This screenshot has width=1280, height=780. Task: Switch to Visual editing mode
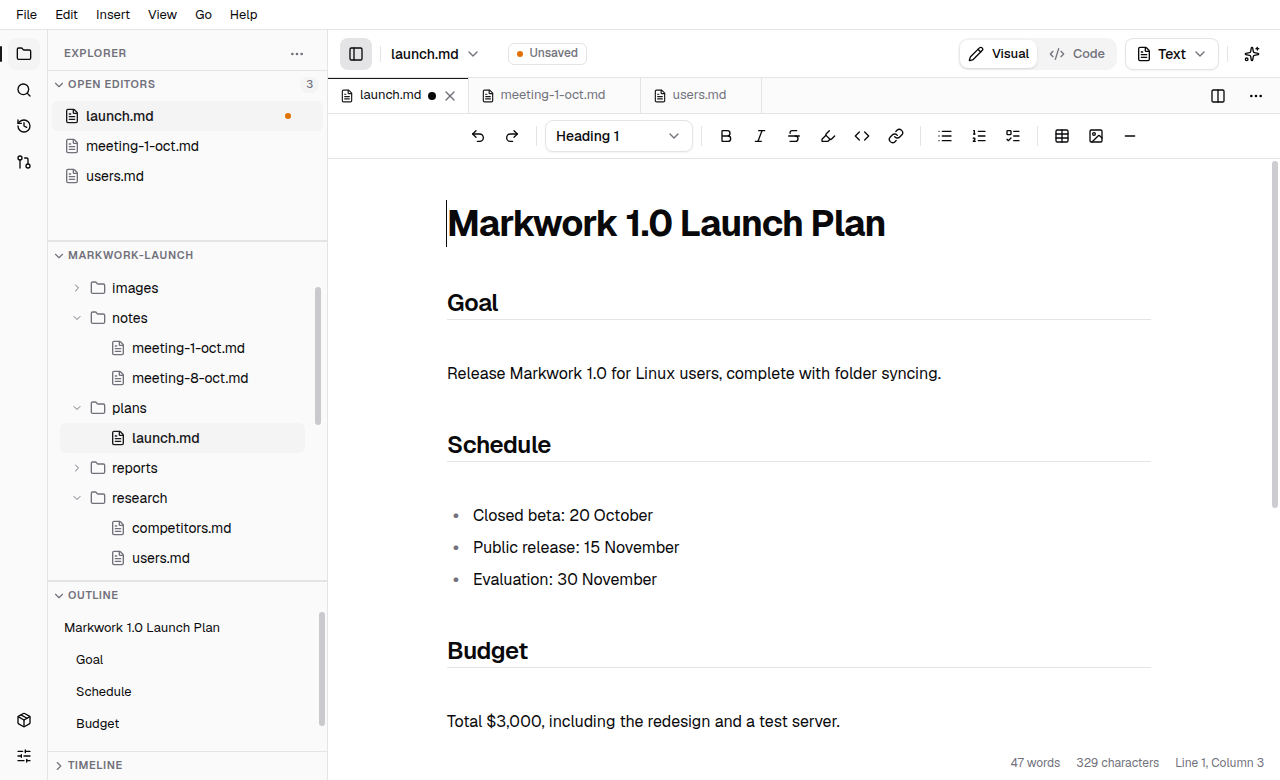coord(999,54)
